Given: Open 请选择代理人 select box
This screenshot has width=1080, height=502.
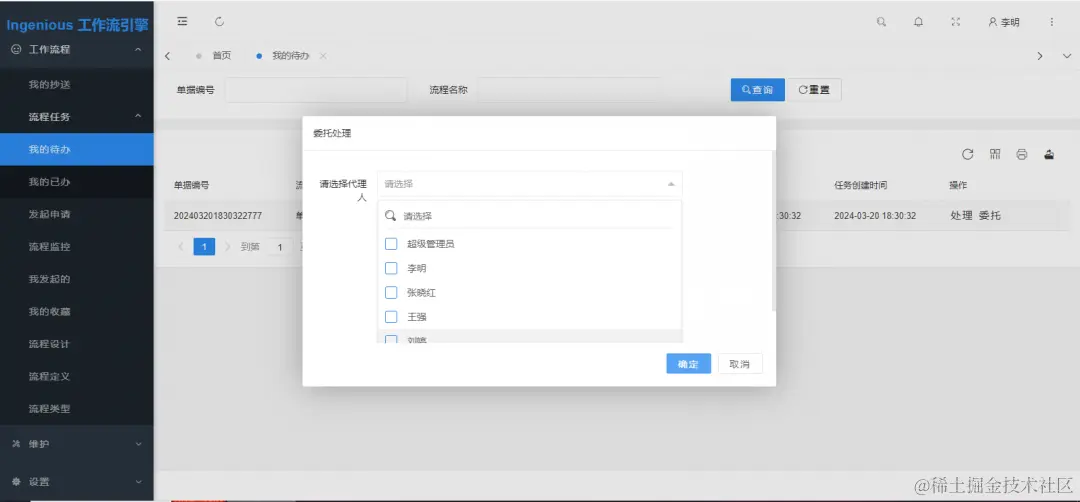Looking at the screenshot, I should (x=530, y=184).
